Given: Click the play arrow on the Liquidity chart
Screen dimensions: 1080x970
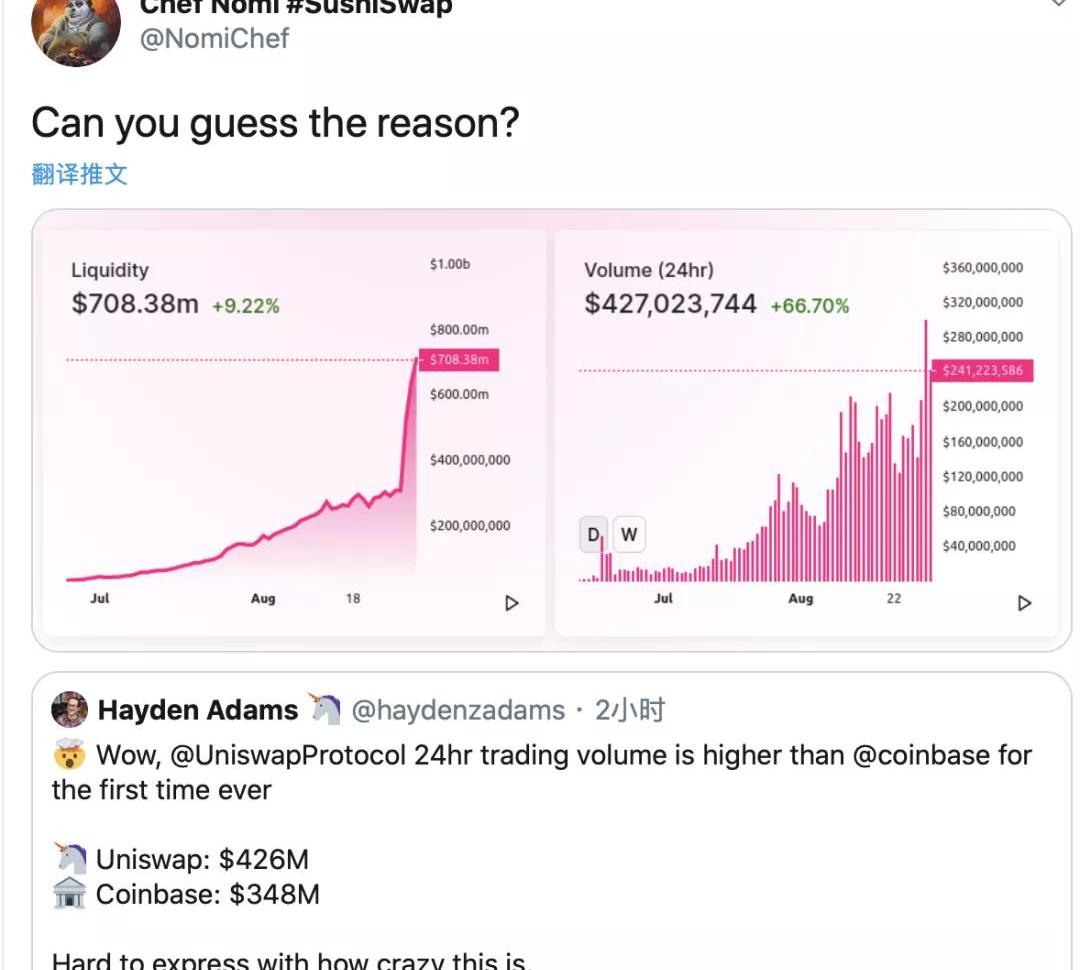Looking at the screenshot, I should 511,603.
